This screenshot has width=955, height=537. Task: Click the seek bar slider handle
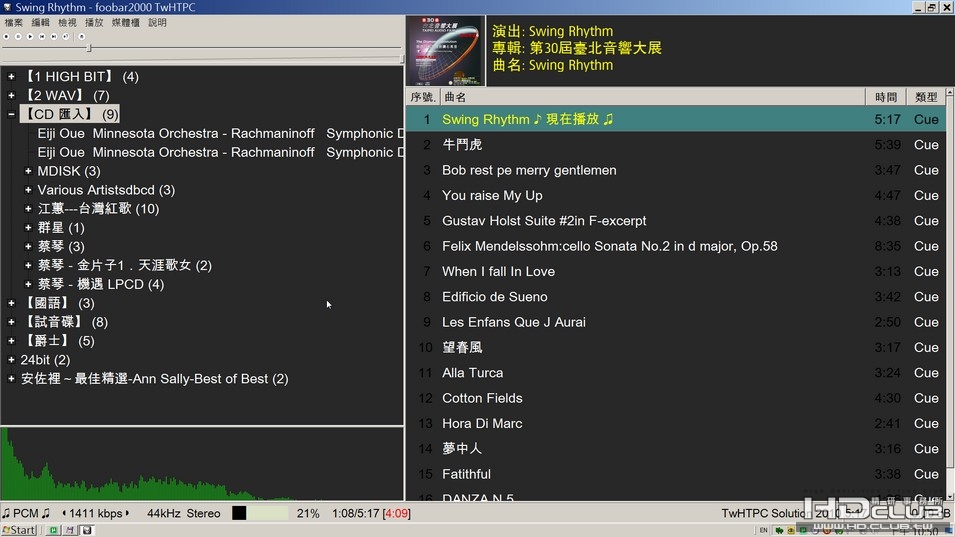click(89, 47)
